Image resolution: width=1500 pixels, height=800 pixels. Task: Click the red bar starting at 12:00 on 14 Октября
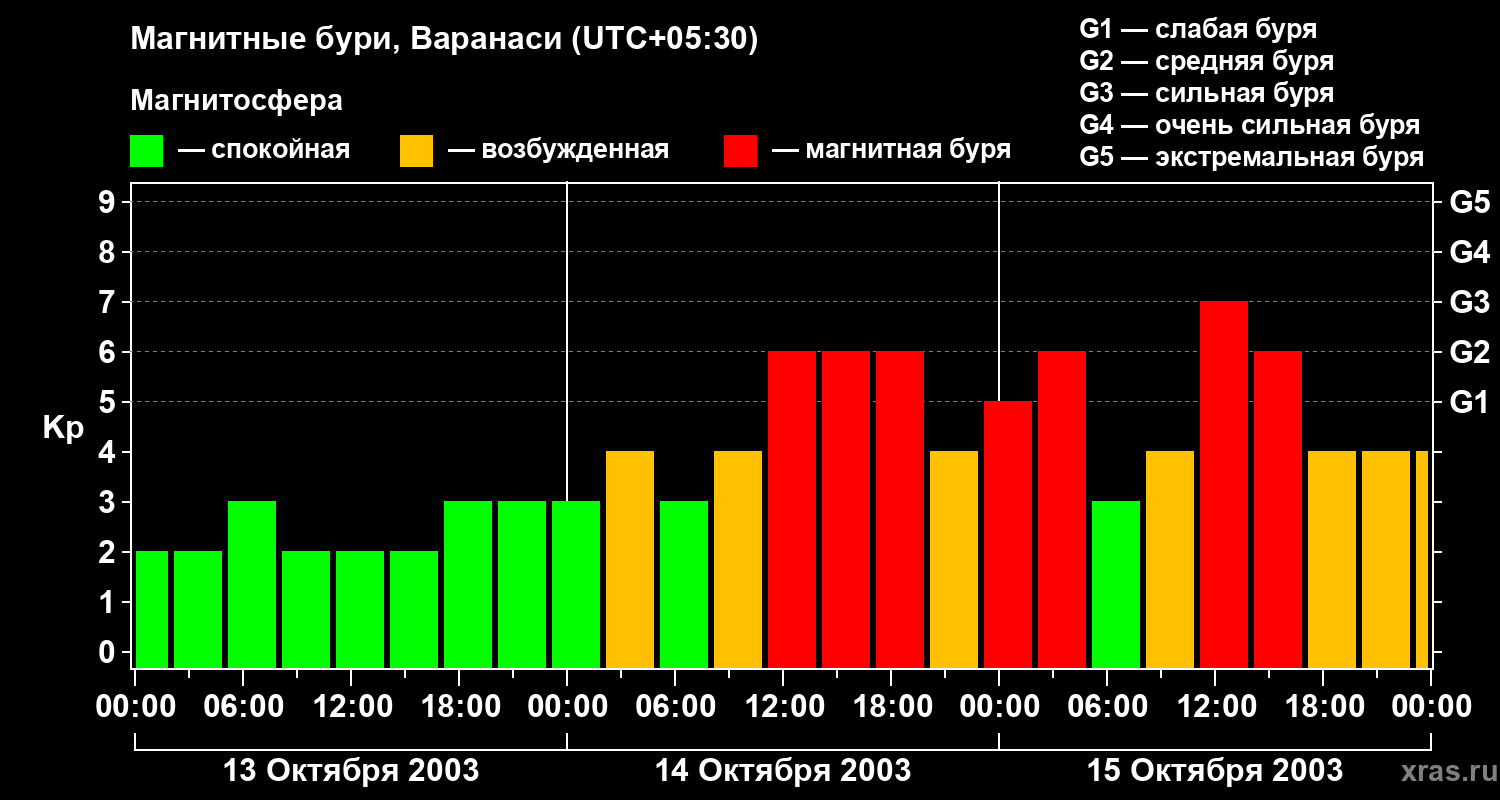click(792, 509)
